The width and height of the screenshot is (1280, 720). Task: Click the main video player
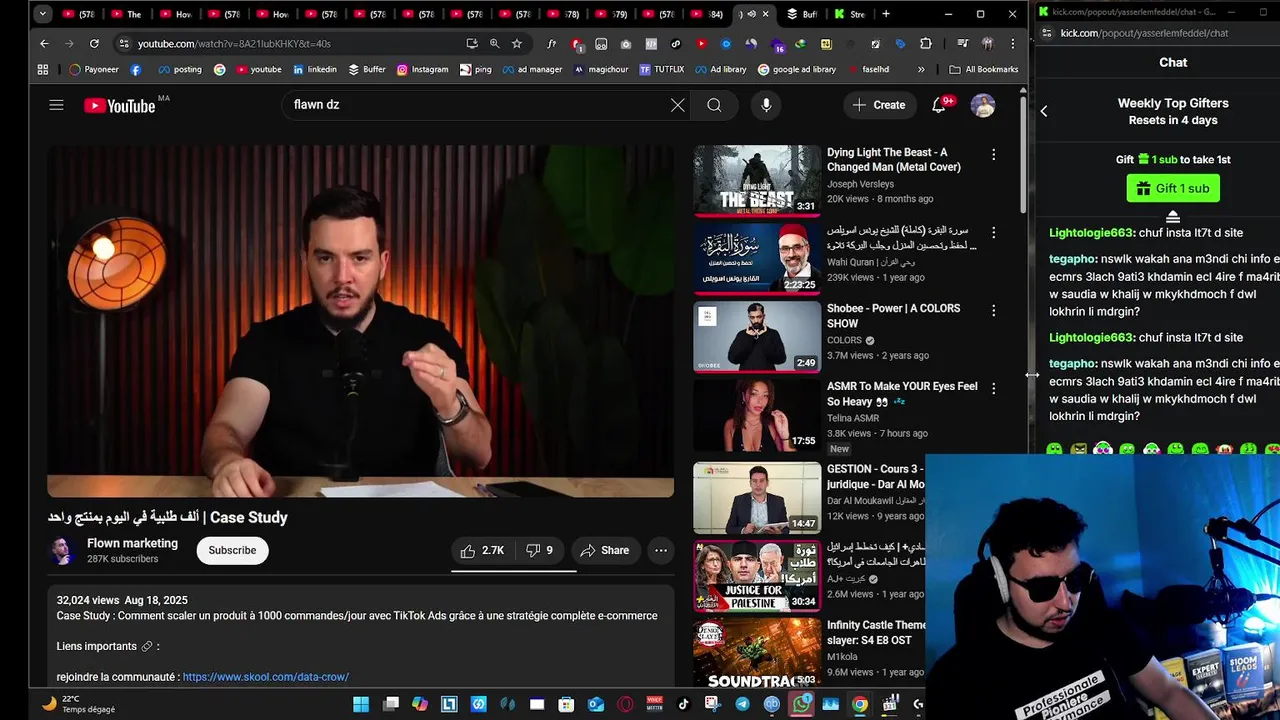click(x=360, y=321)
